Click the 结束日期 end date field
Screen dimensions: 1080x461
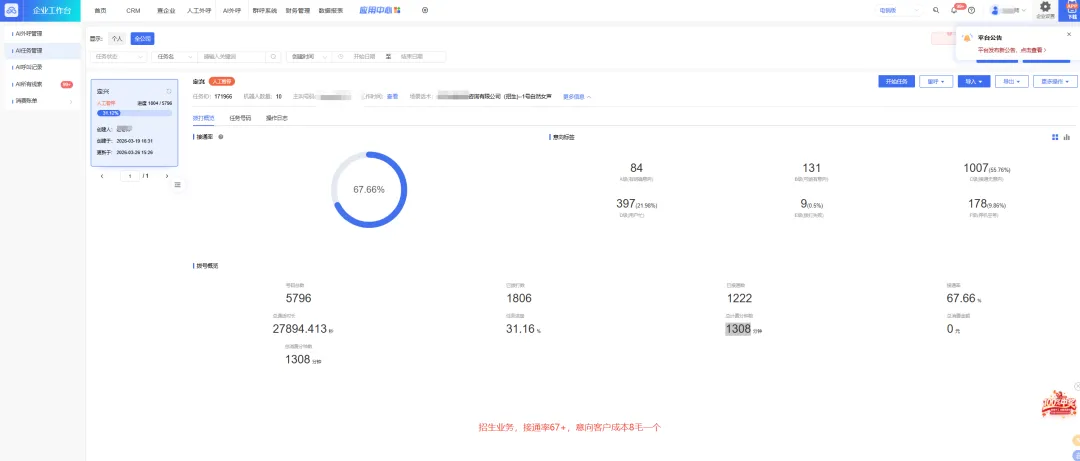click(x=411, y=57)
